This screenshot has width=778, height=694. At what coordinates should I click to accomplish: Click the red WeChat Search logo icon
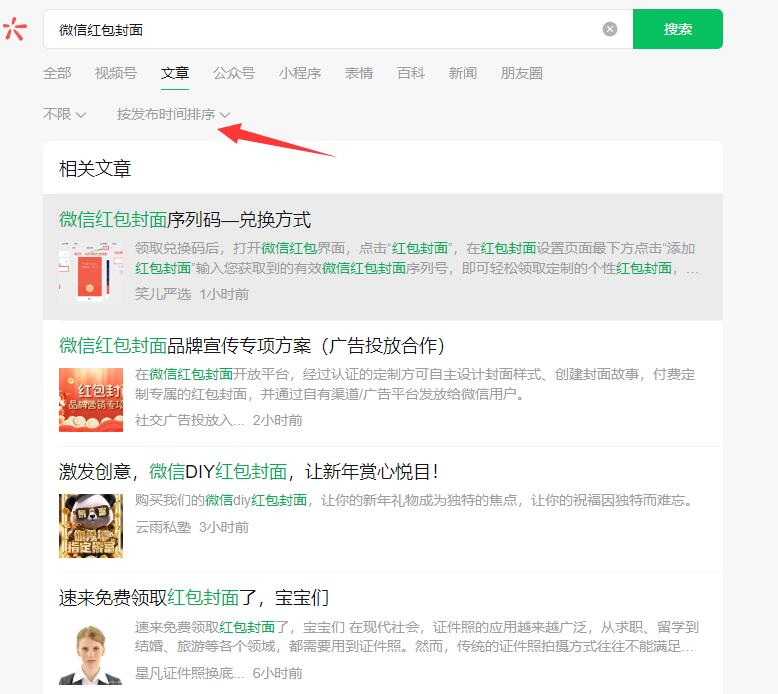point(15,29)
